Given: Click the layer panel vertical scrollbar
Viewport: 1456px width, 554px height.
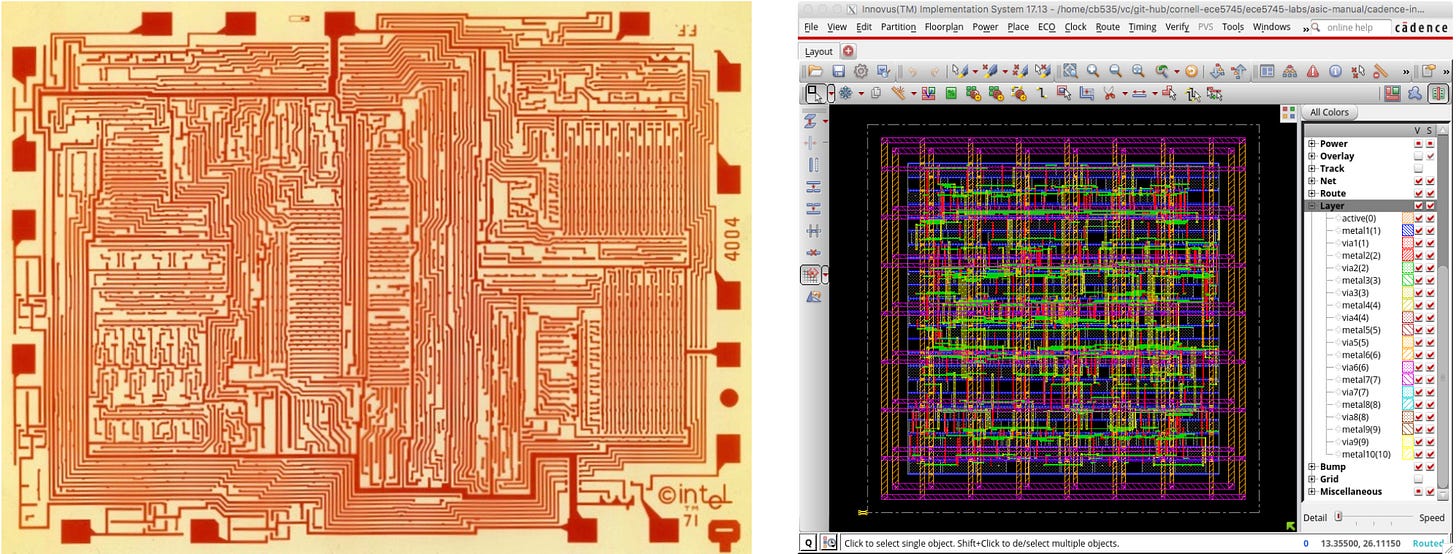Looking at the screenshot, I should point(1443,315).
